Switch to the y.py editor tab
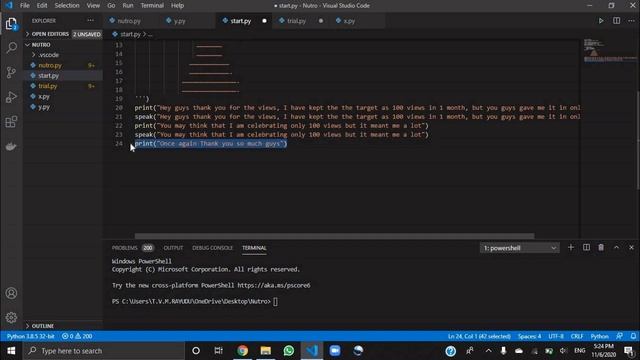Image resolution: width=640 pixels, height=360 pixels. [180, 21]
